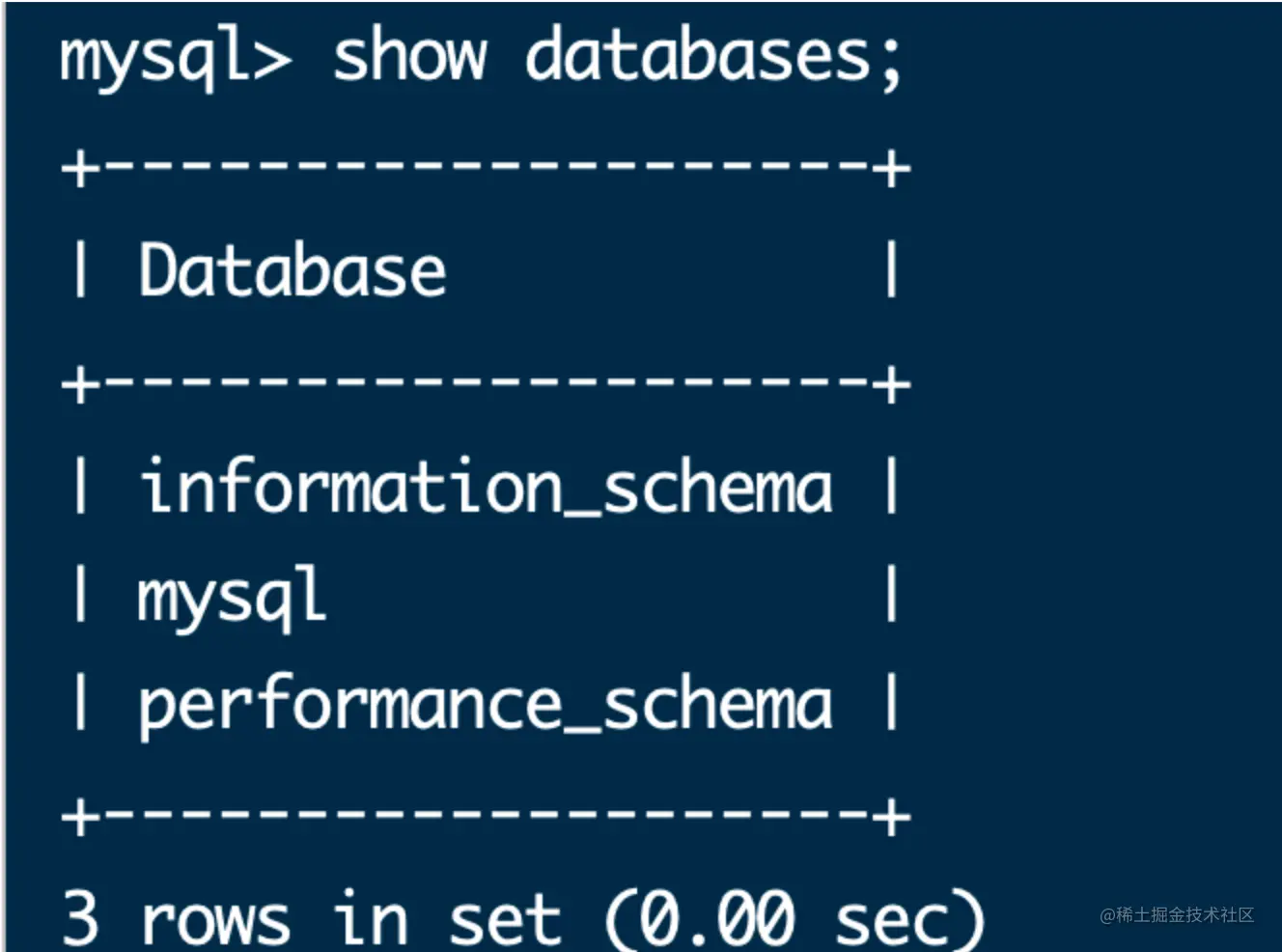Viewport: 1282px width, 952px height.
Task: Click the right pipe after performance_schema
Action: (x=892, y=705)
